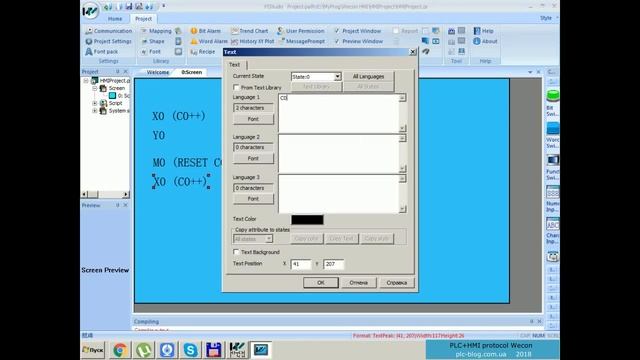Toggle Project Window visibility
The height and width of the screenshot is (360, 640).
[x=337, y=31]
